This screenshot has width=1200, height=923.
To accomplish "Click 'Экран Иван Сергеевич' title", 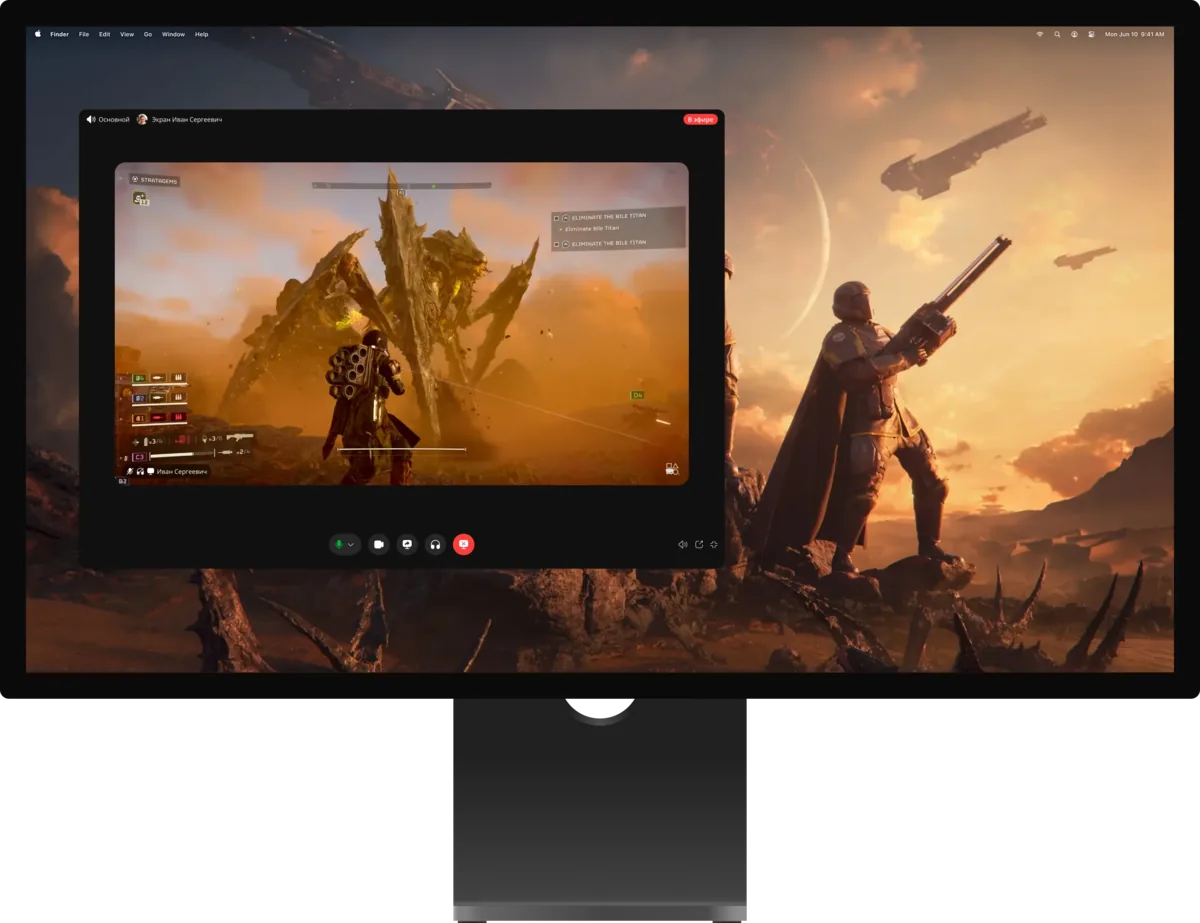I will pos(187,119).
